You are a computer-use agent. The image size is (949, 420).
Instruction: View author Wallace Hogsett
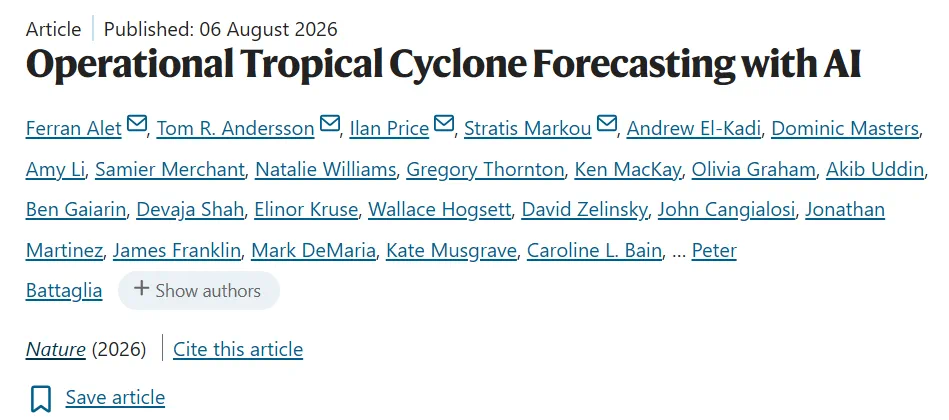[439, 210]
